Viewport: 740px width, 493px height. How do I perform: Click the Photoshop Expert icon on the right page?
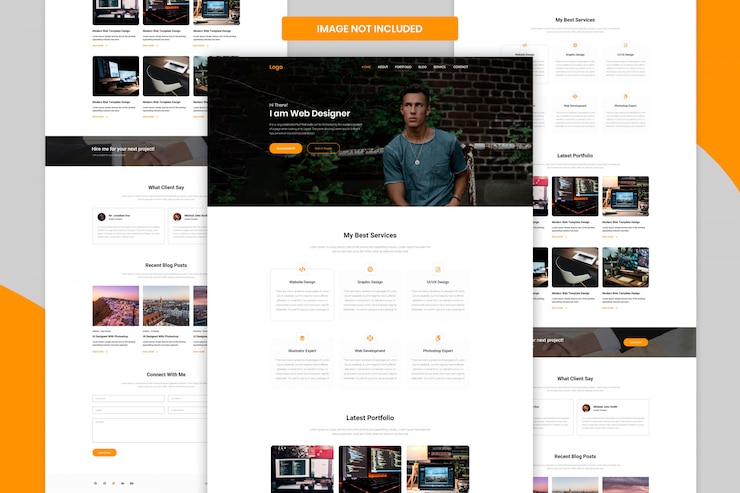pyautogui.click(x=625, y=96)
